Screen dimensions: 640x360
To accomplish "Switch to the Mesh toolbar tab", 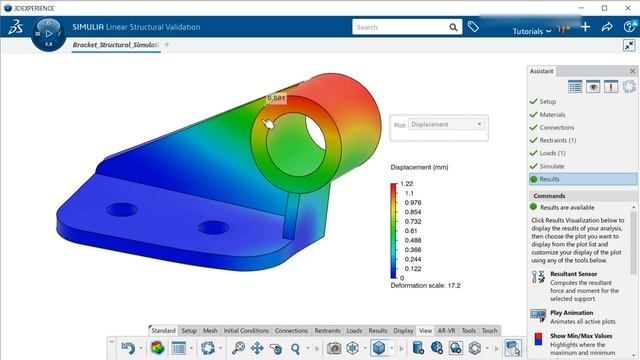I will click(x=210, y=331).
